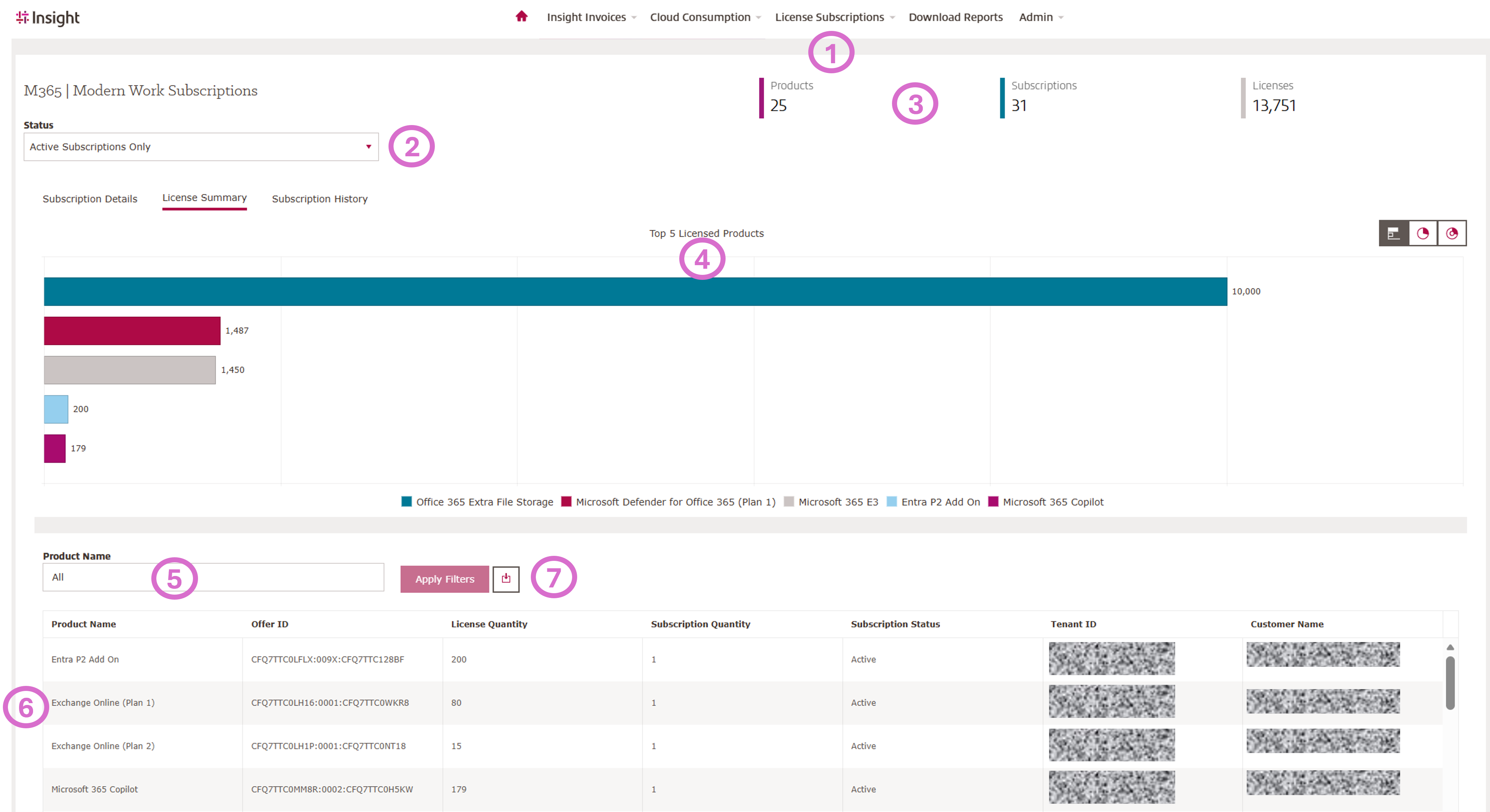Viewport: 1490px width, 812px height.
Task: Sort by the License Quantity column header
Action: point(489,624)
